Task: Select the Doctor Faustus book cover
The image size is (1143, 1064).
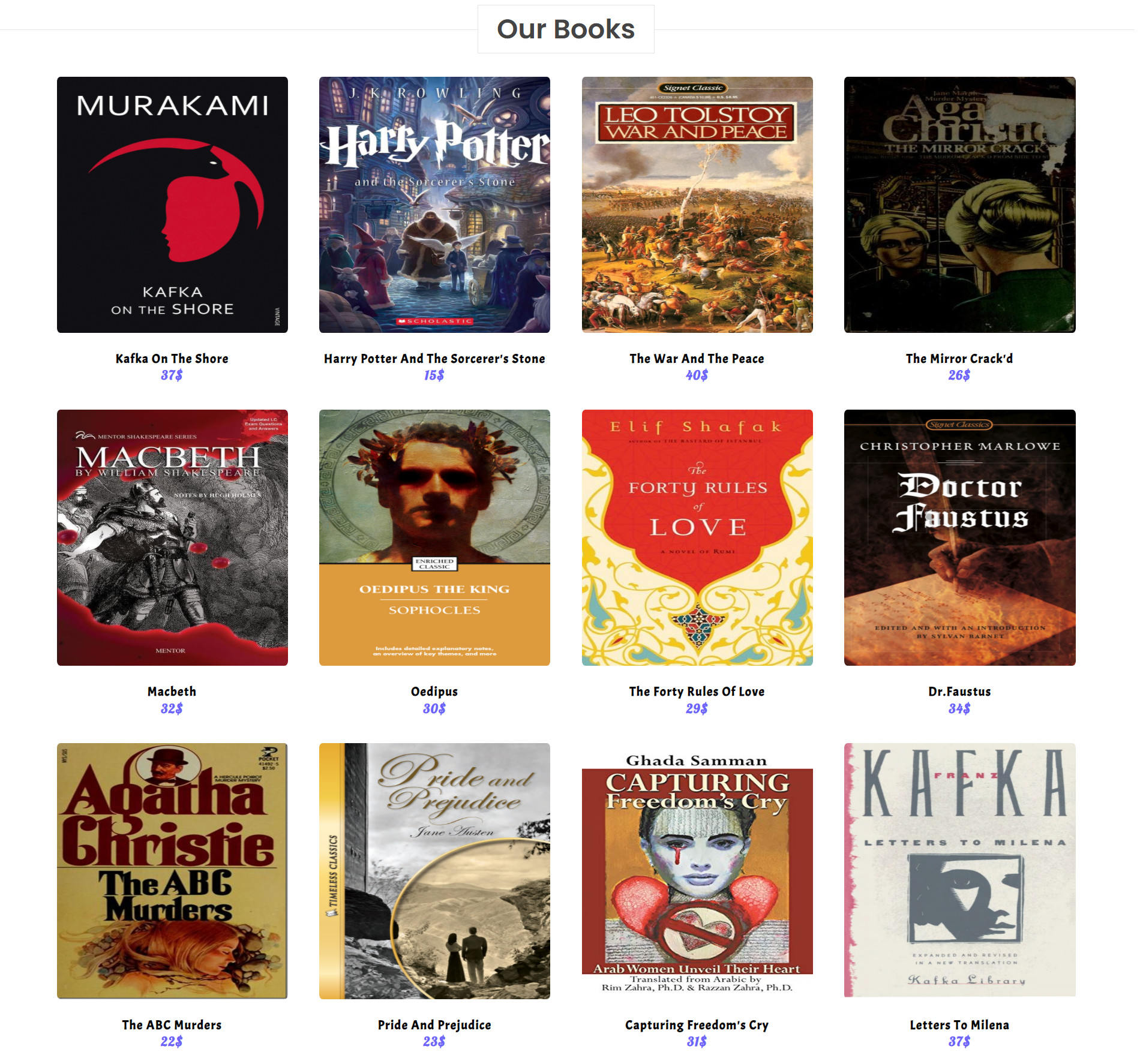Action: [x=959, y=537]
